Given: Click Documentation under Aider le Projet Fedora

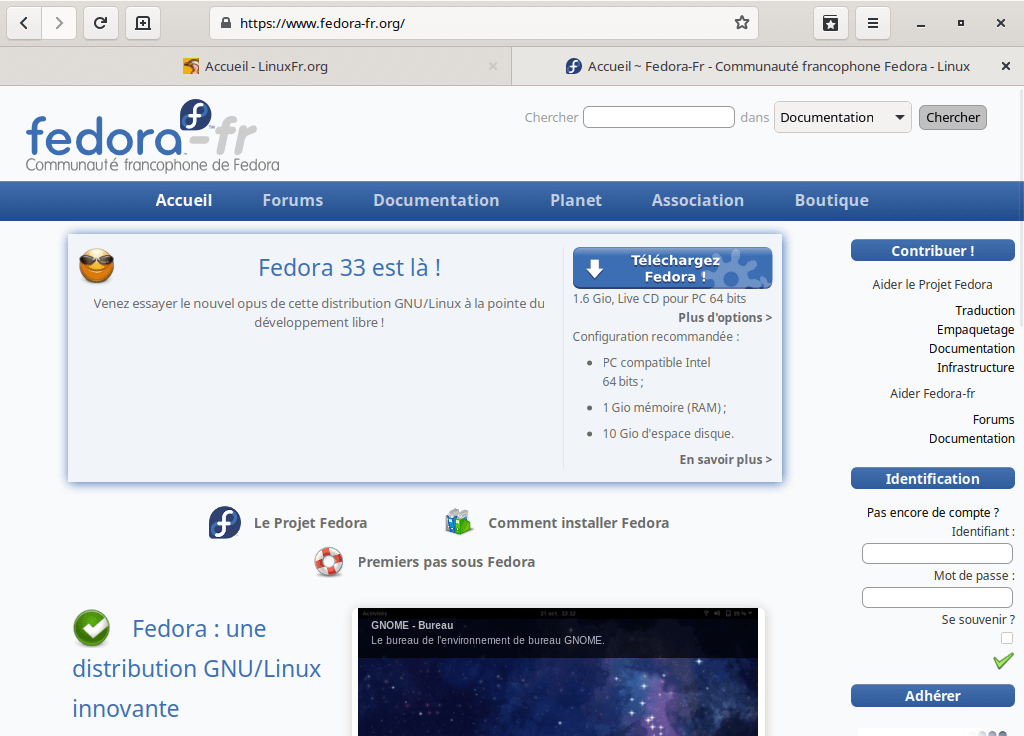Looking at the screenshot, I should pos(972,349).
